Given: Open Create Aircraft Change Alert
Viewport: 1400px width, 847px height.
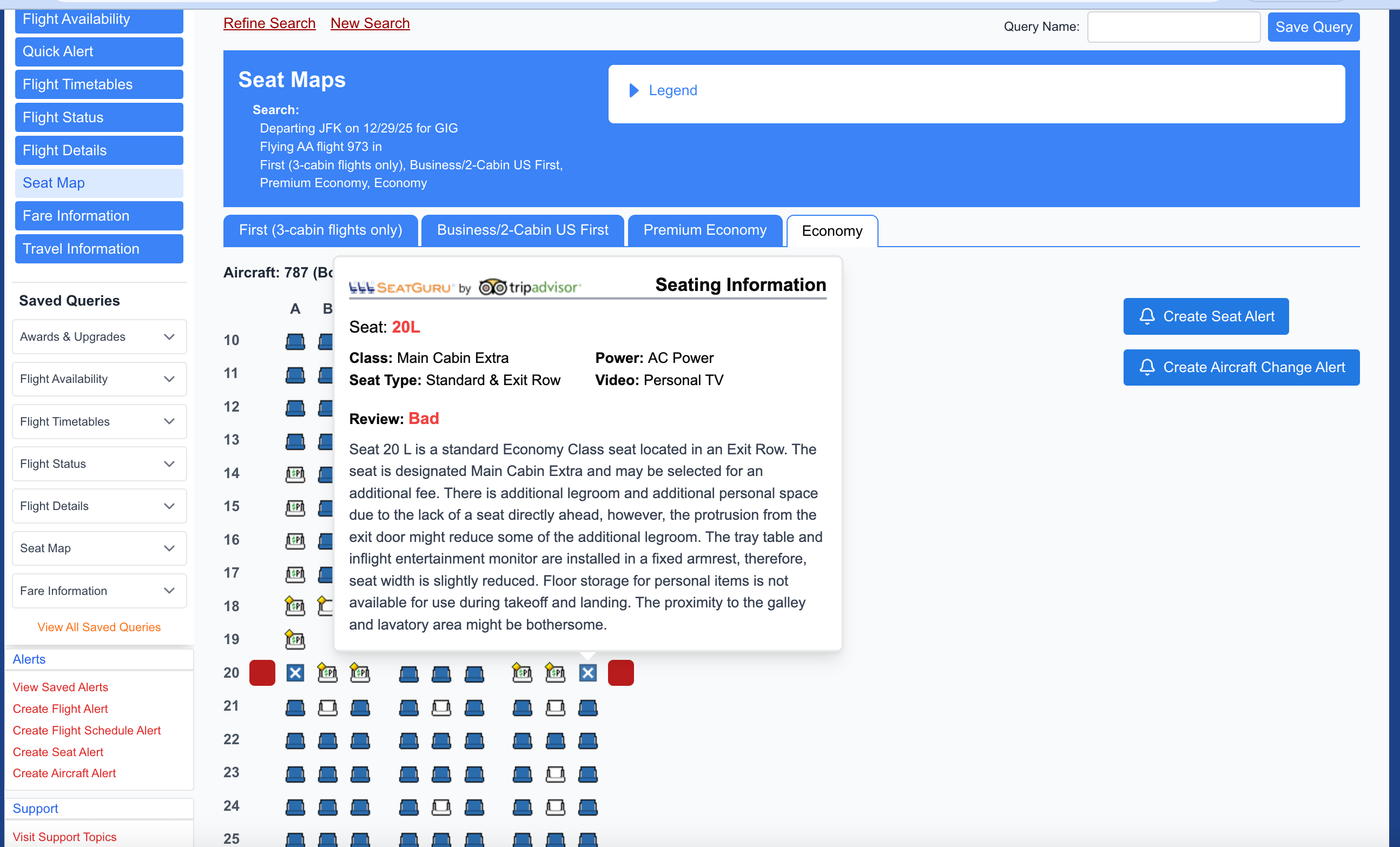Looking at the screenshot, I should coord(1241,368).
